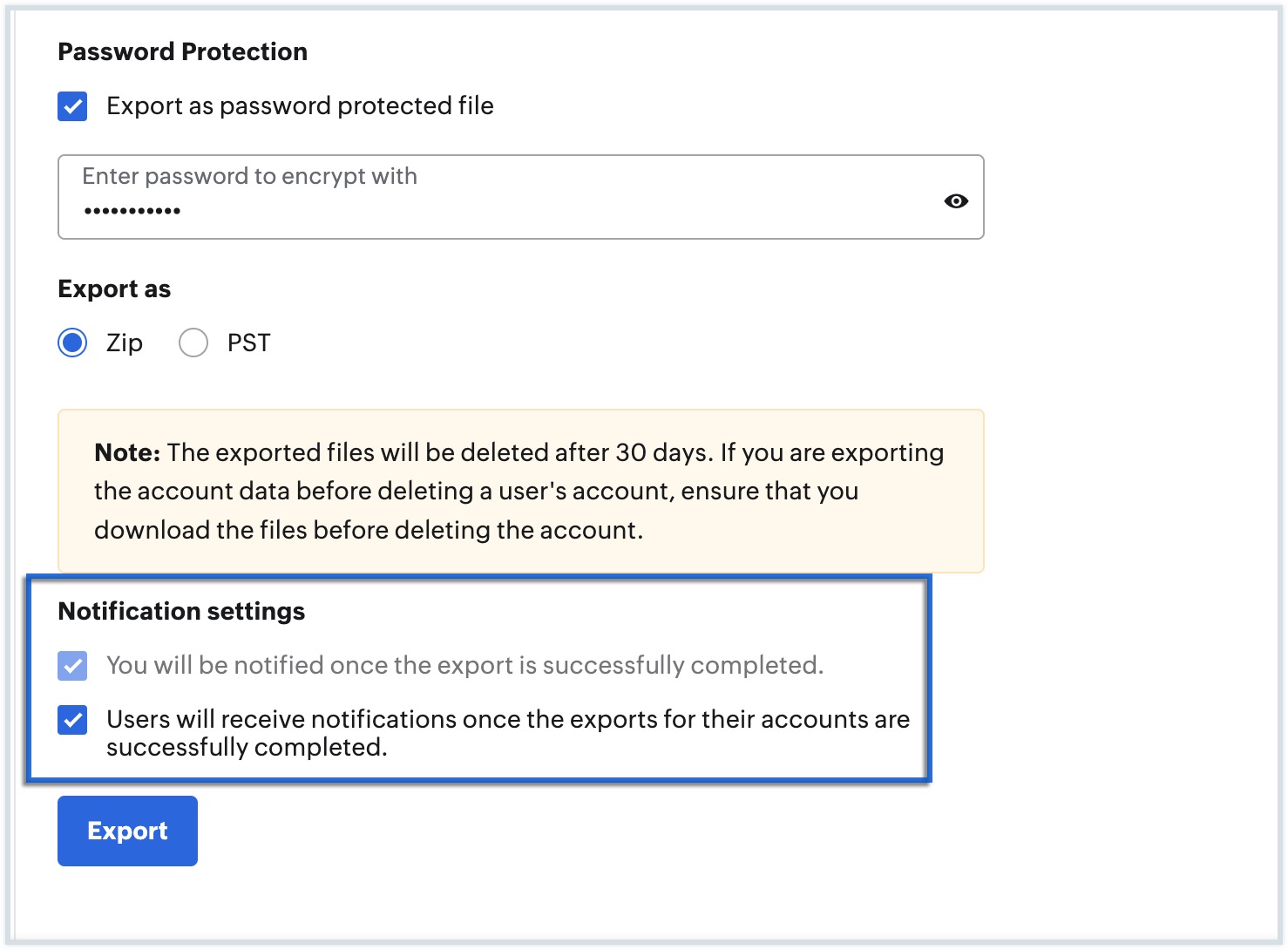
Task: Click the Notification settings section header
Action: click(x=180, y=611)
